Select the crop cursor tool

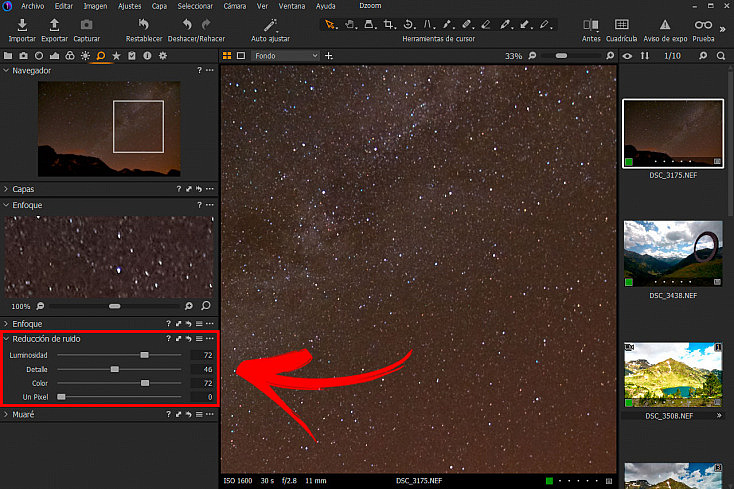(389, 24)
